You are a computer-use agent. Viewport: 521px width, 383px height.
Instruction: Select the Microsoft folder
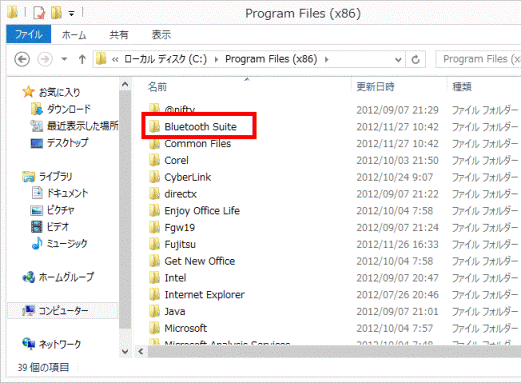pyautogui.click(x=186, y=328)
